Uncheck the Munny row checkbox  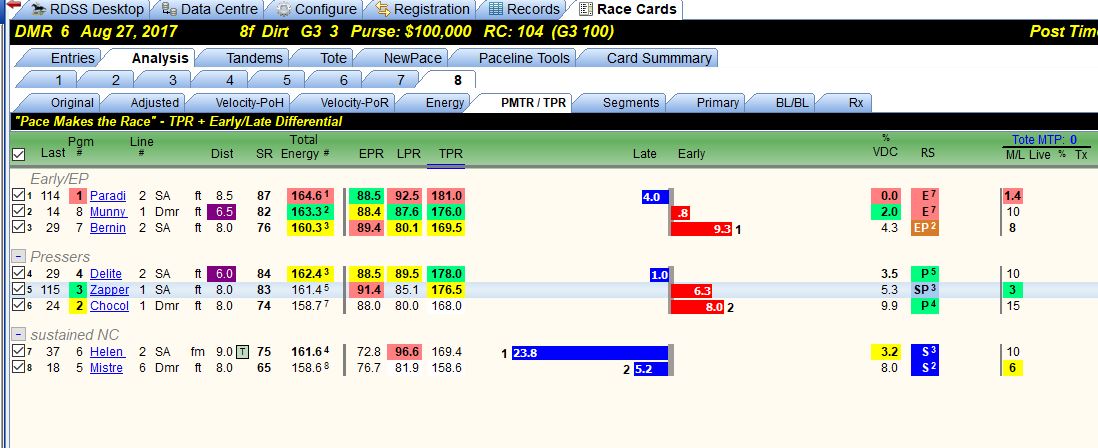click(x=19, y=211)
